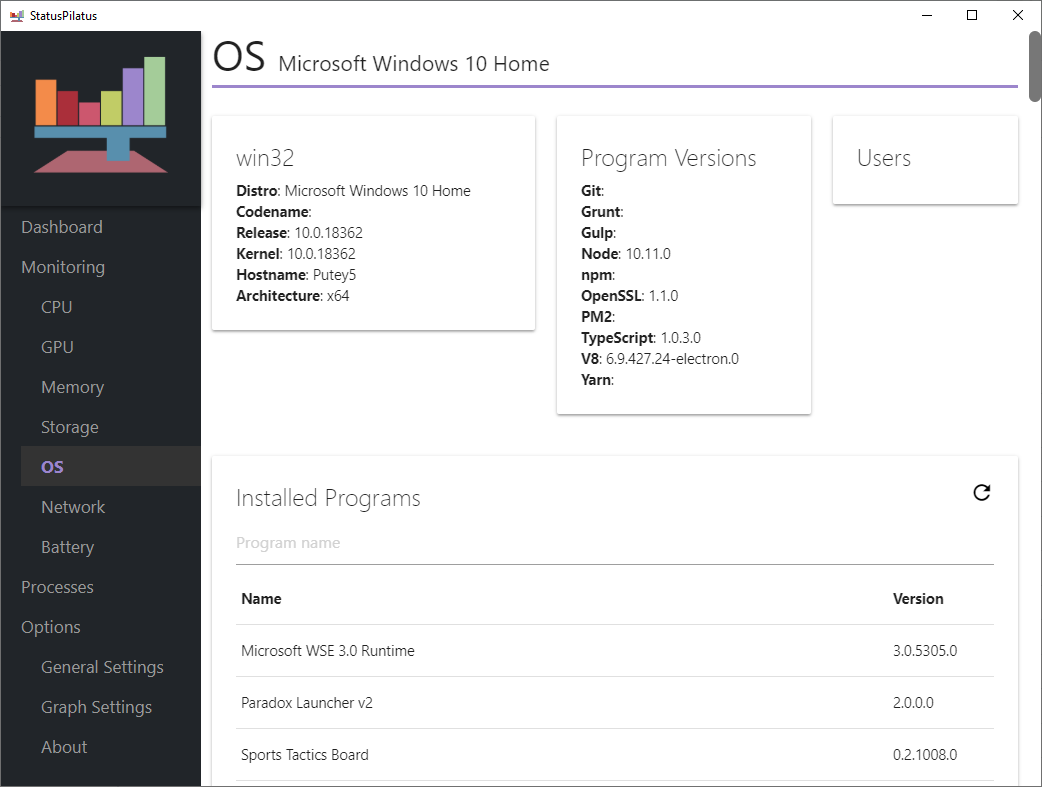The height and width of the screenshot is (787, 1042).
Task: Select the Paradox Launcher v2 row
Action: (615, 703)
